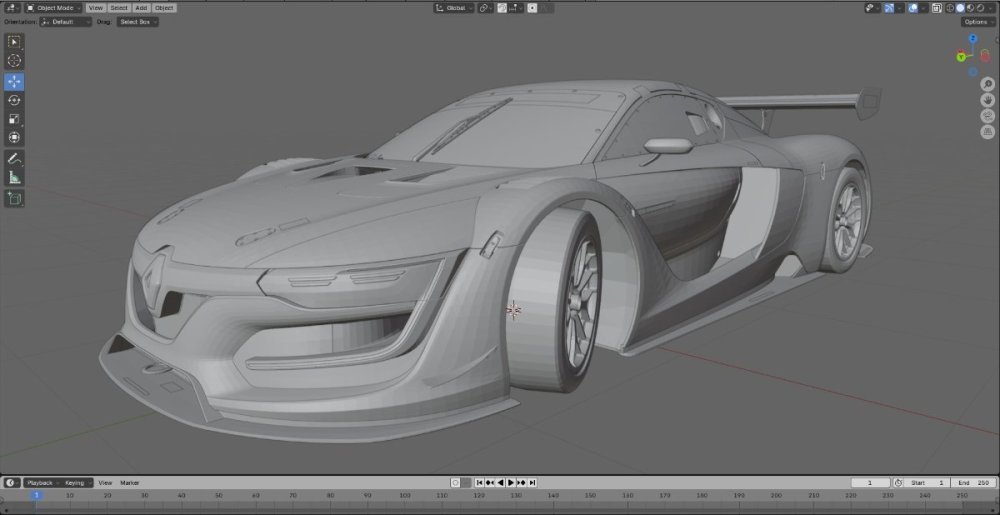The image size is (1000, 515).
Task: Enable proportional editing toggle
Action: pyautogui.click(x=532, y=8)
